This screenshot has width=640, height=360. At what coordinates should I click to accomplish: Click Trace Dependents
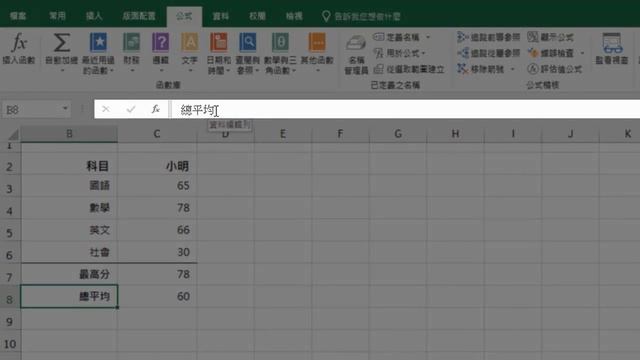tap(489, 53)
